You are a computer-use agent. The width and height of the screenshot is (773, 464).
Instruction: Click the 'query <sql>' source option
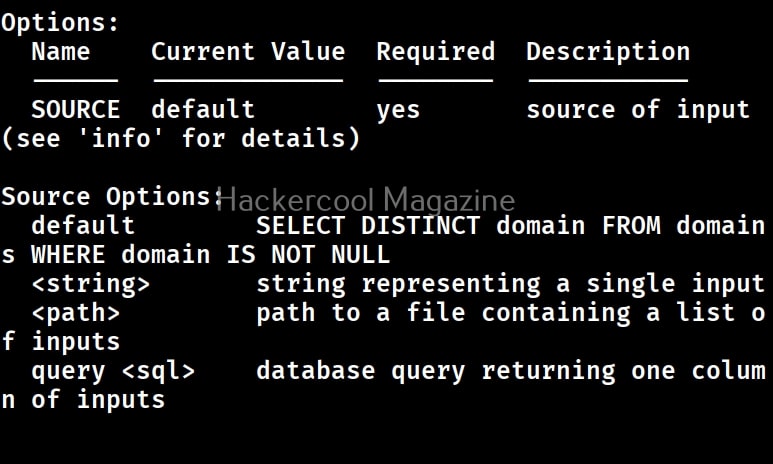(x=113, y=371)
